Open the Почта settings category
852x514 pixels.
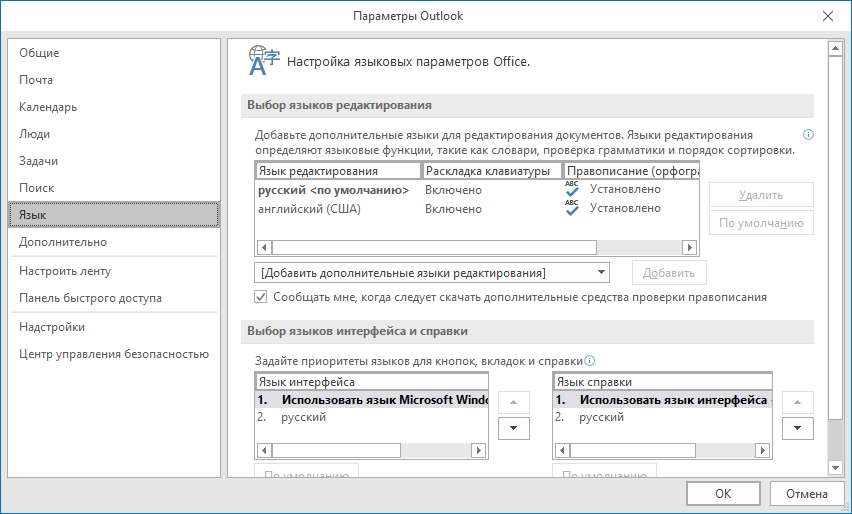click(114, 80)
